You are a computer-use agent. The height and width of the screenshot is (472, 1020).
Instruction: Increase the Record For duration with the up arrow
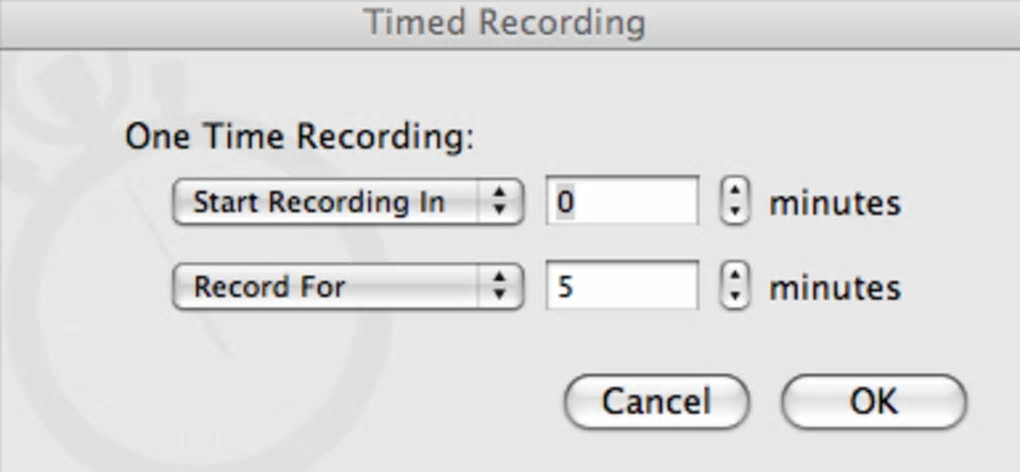tap(735, 277)
